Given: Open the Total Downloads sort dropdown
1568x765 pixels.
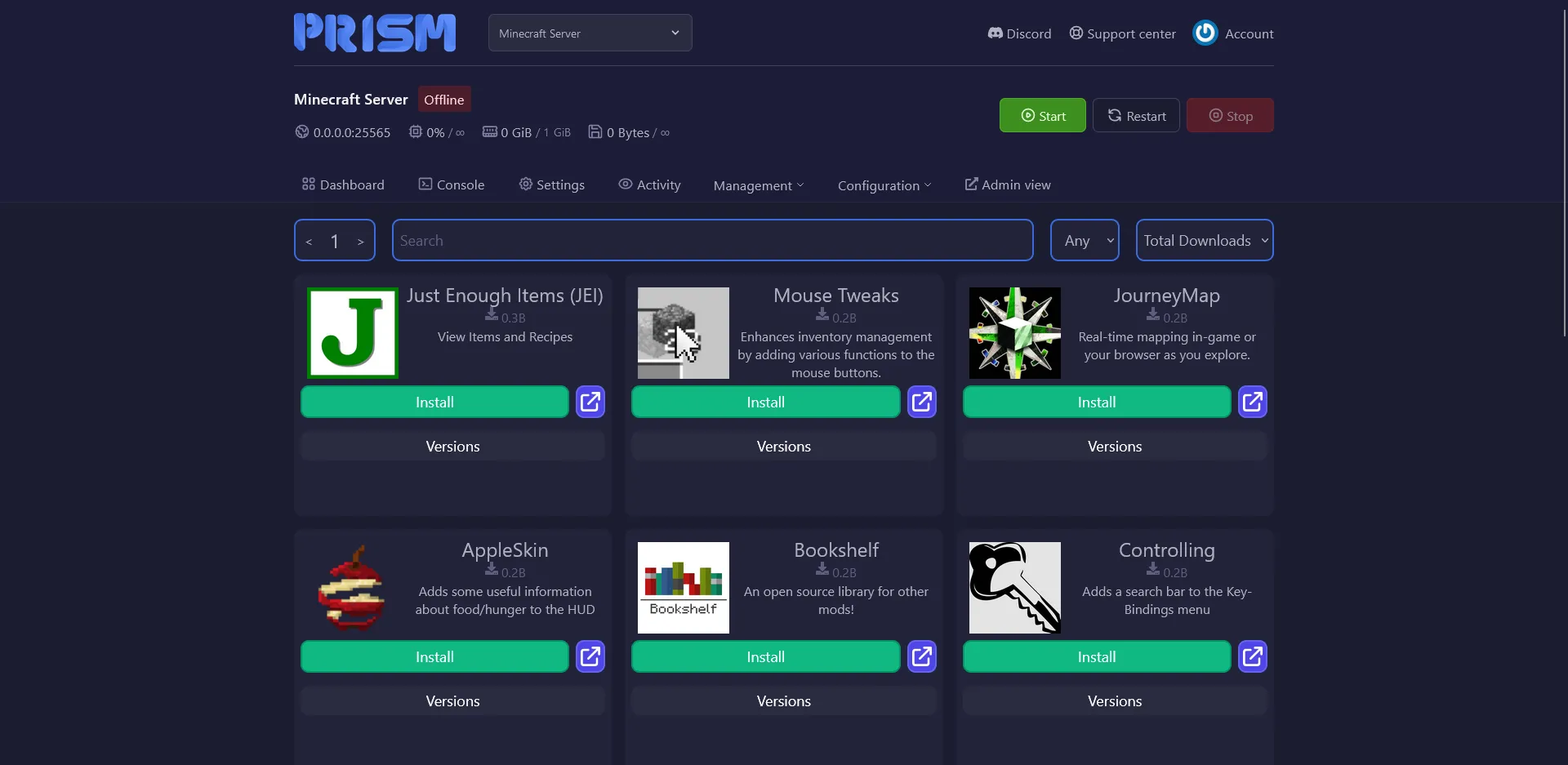Looking at the screenshot, I should [x=1204, y=241].
